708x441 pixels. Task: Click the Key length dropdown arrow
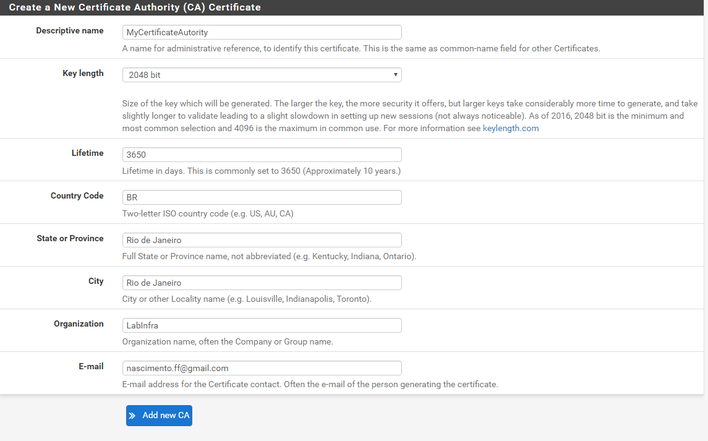[x=395, y=75]
